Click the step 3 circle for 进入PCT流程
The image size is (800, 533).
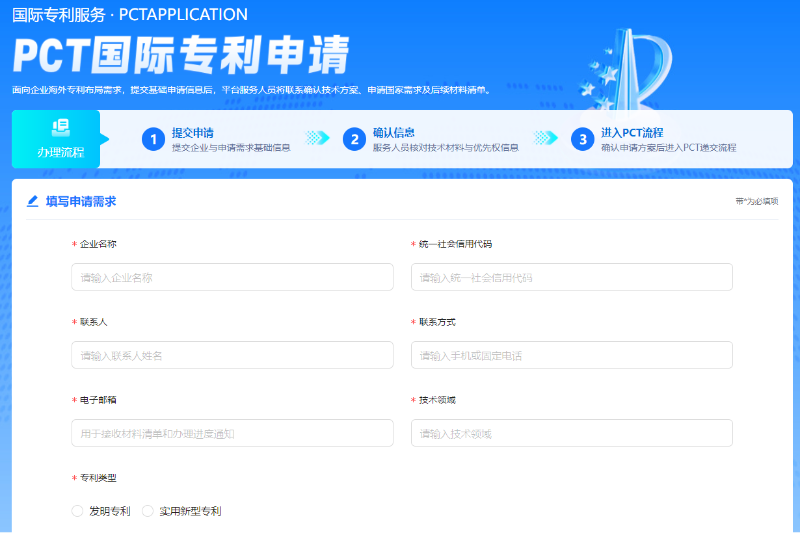[582, 139]
